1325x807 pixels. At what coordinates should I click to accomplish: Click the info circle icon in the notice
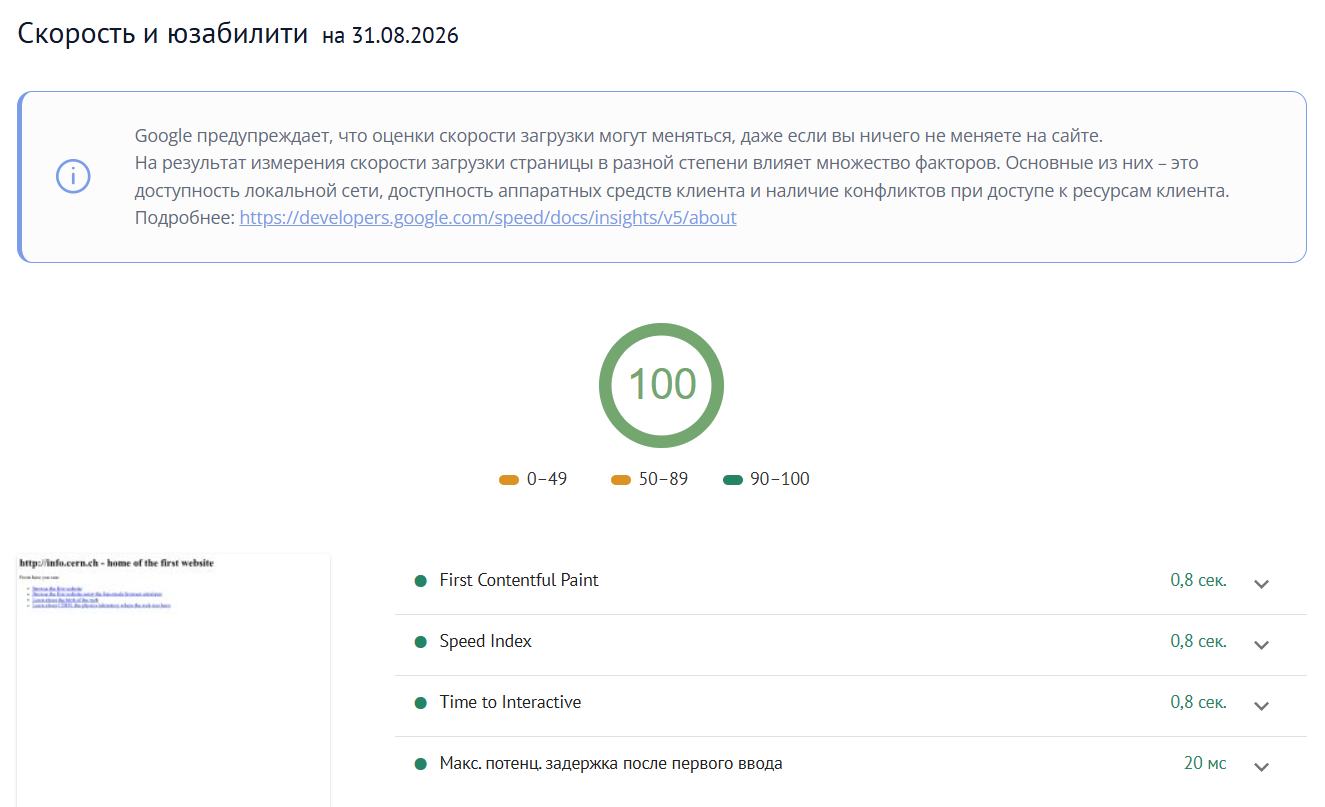pos(73,177)
